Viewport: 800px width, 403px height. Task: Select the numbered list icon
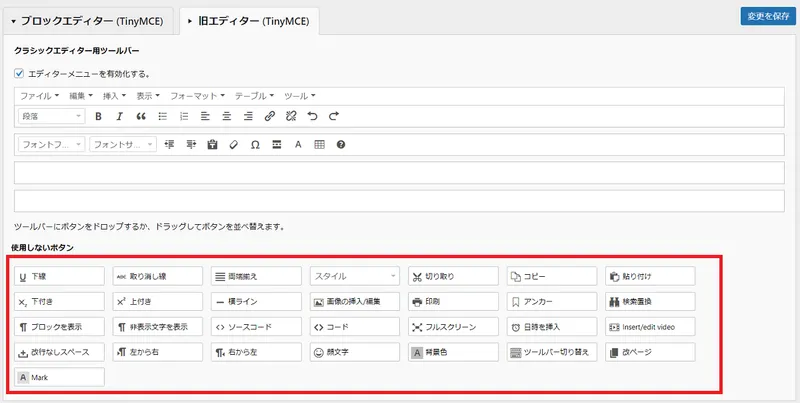tap(184, 116)
